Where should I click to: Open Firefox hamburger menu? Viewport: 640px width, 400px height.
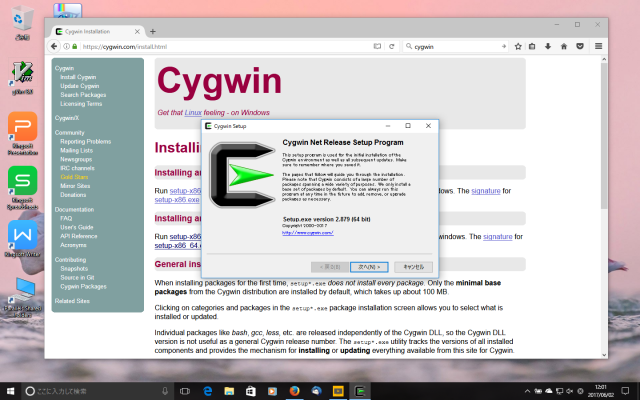click(598, 47)
